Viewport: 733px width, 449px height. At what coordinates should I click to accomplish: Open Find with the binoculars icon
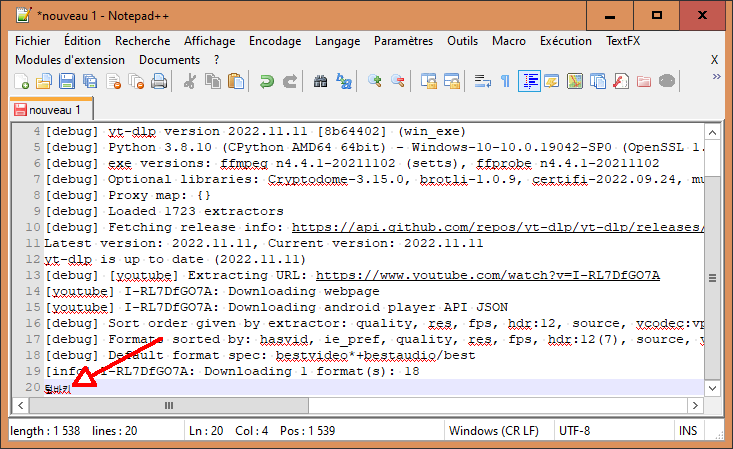tap(320, 81)
